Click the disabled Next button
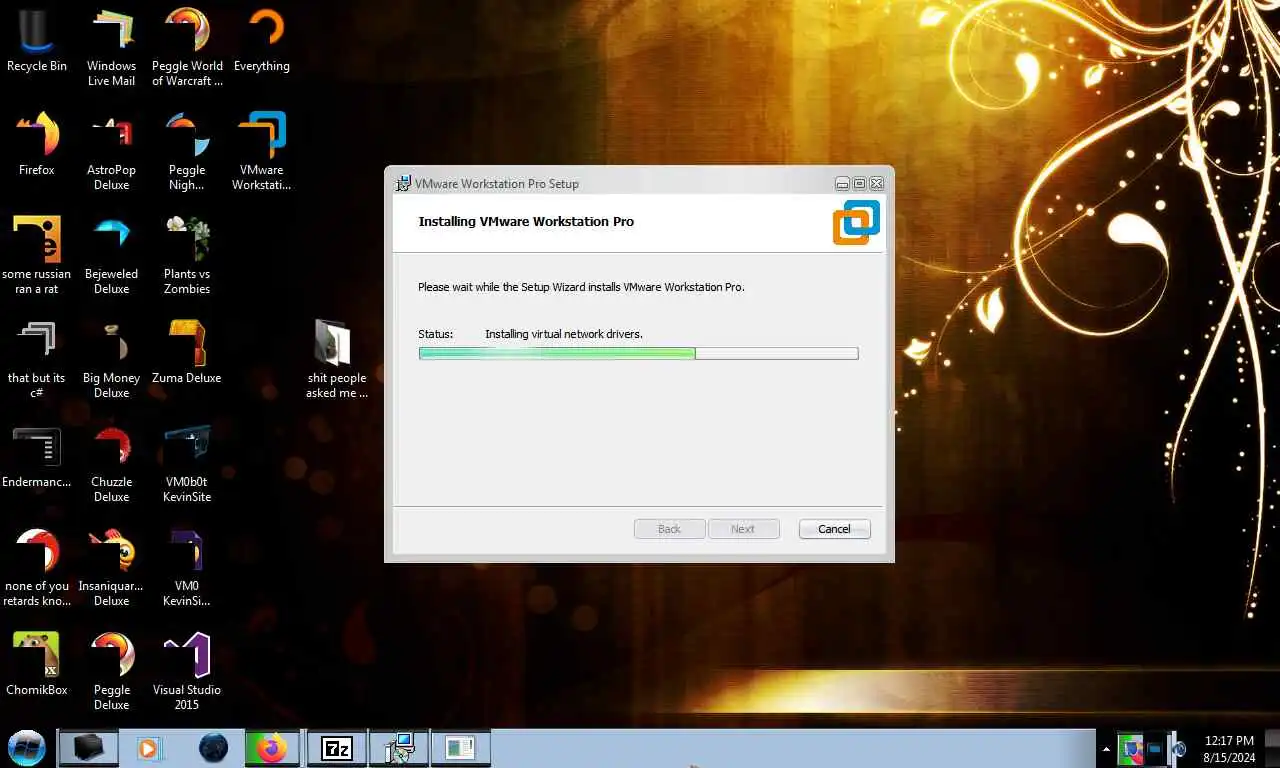 click(743, 529)
